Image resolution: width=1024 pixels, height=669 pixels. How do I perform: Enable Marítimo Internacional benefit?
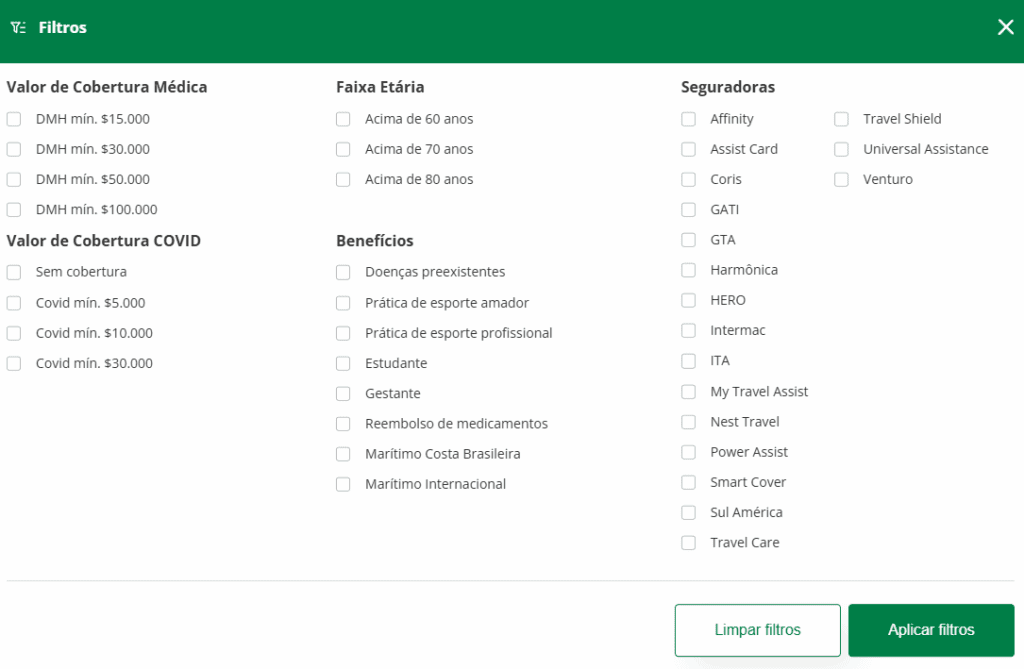(x=341, y=484)
